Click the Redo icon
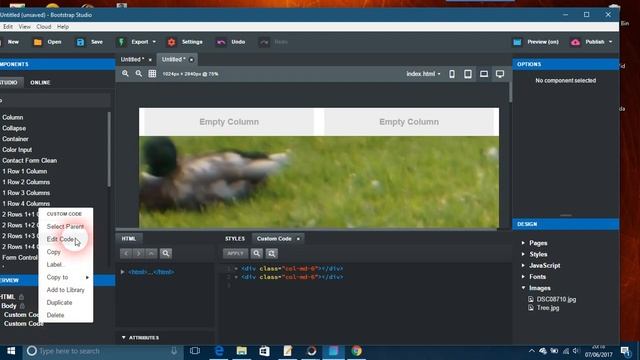Viewport: 640px width, 360px height. [x=264, y=42]
